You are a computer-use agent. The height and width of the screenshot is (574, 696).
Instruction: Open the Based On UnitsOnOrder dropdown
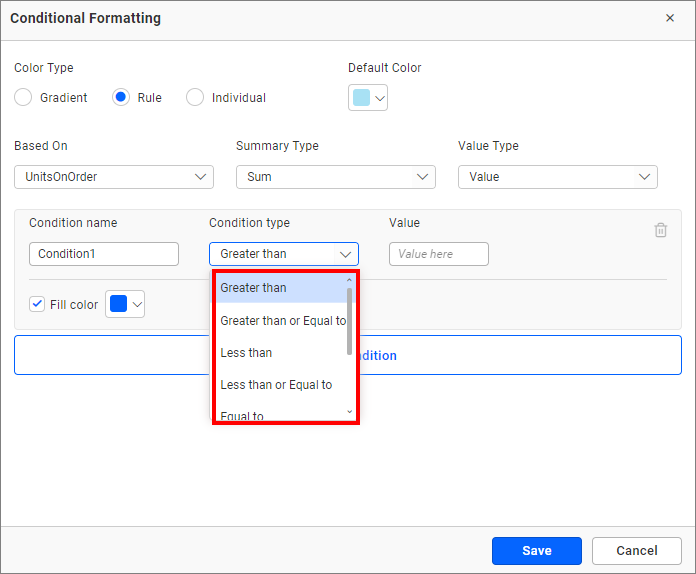pyautogui.click(x=114, y=177)
